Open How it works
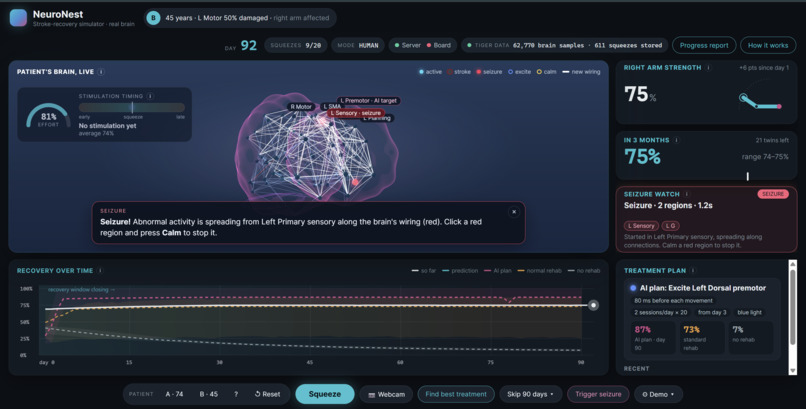The height and width of the screenshot is (409, 806). [767, 45]
